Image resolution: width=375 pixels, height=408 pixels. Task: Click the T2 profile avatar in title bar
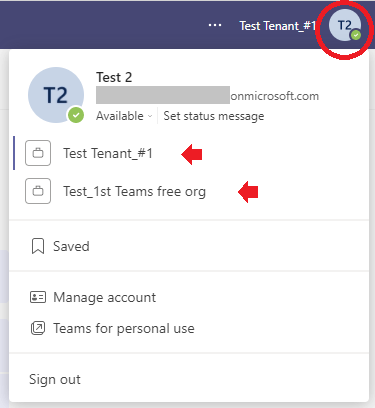345,25
